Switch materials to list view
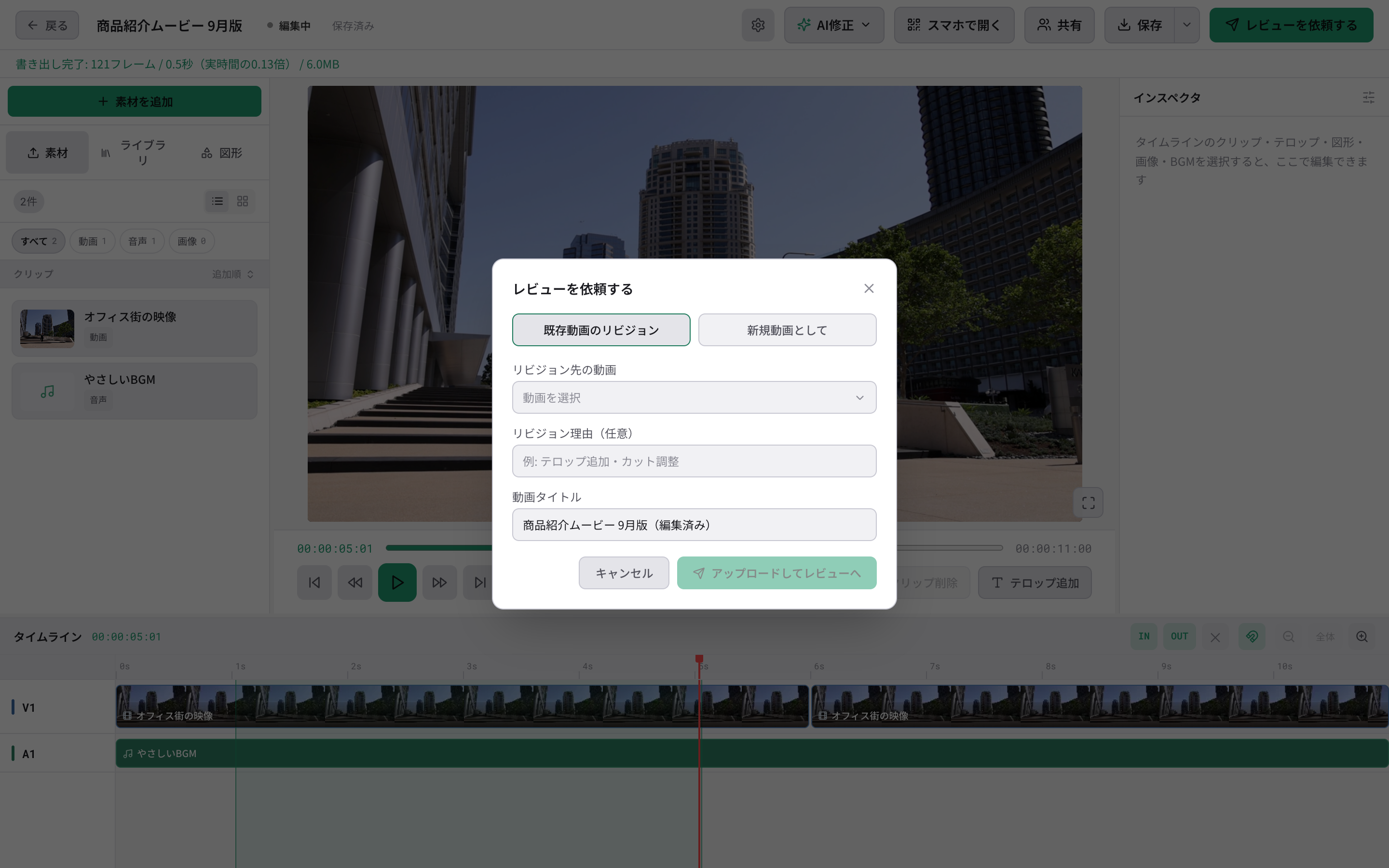The height and width of the screenshot is (868, 1389). (217, 202)
